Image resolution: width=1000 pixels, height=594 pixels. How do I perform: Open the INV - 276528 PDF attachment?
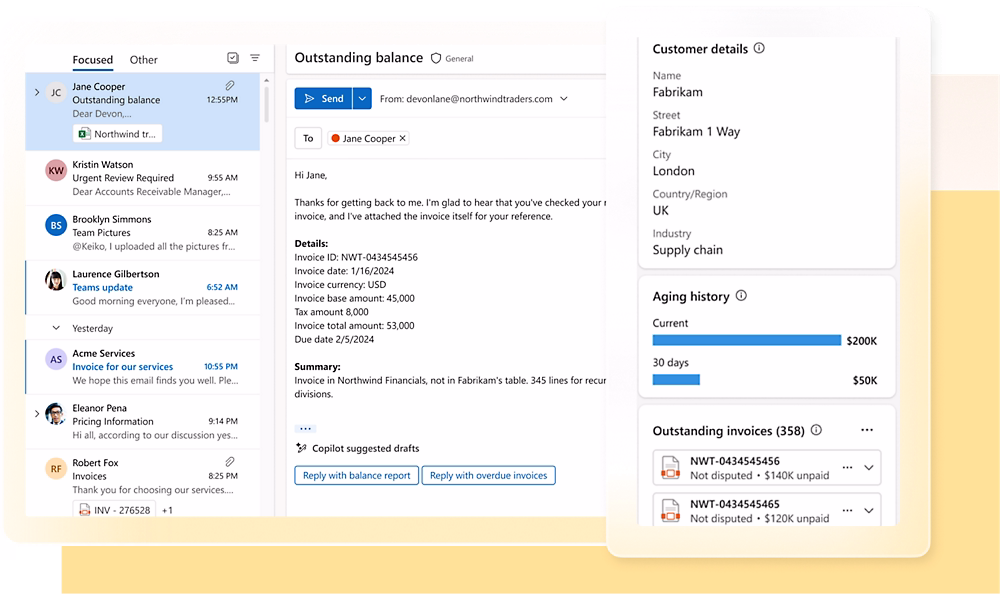115,510
